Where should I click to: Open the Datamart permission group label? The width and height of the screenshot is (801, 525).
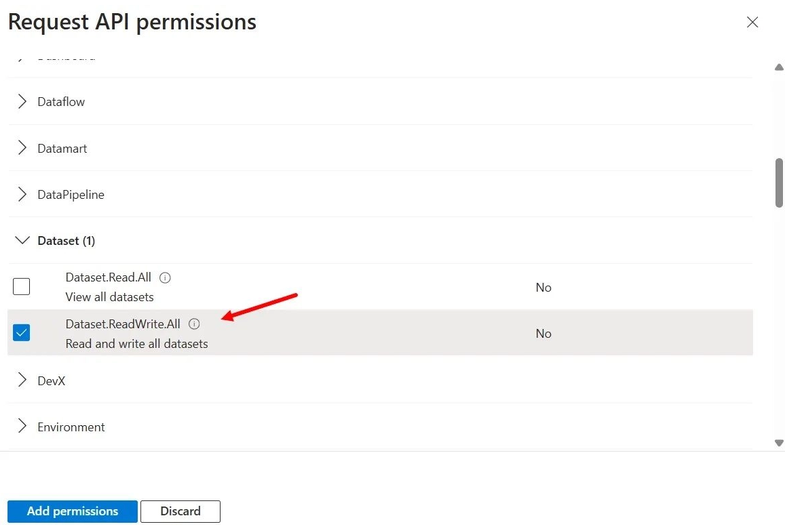coord(62,149)
